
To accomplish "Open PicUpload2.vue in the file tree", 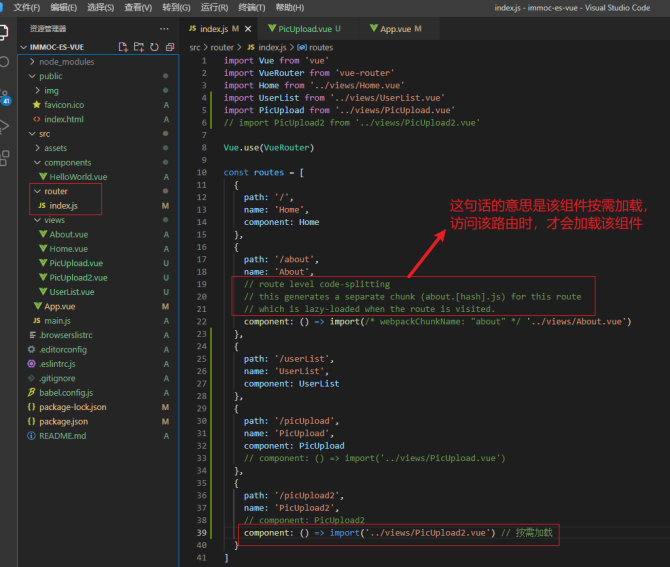I will 78,277.
